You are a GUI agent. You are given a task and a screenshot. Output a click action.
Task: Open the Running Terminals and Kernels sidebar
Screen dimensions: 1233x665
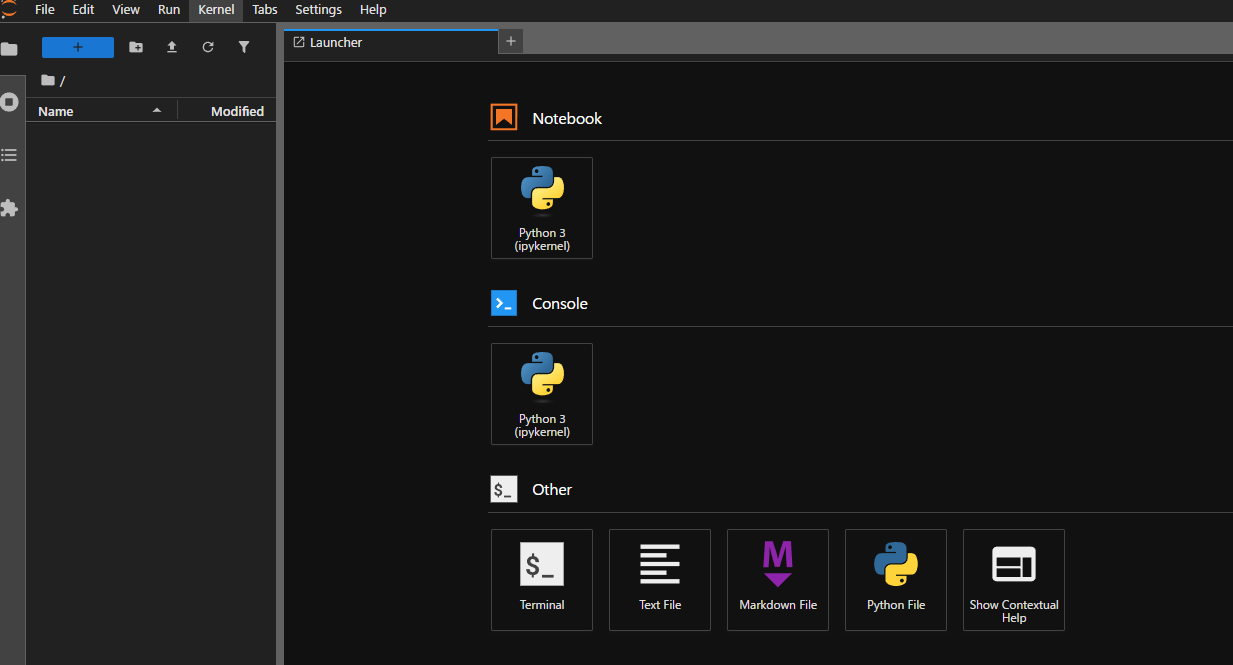tap(10, 102)
